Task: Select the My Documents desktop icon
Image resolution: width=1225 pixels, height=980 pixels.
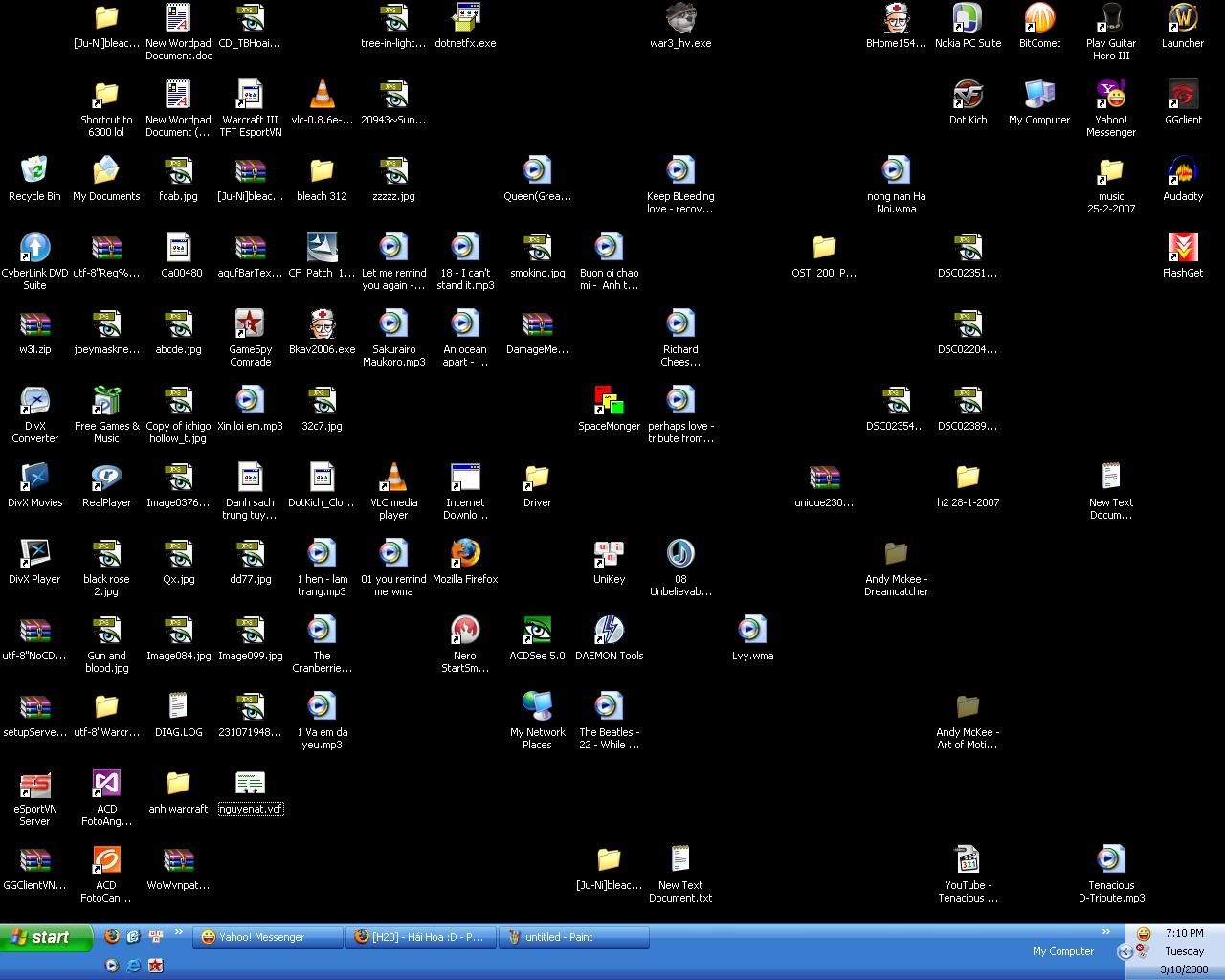Action: pyautogui.click(x=106, y=178)
